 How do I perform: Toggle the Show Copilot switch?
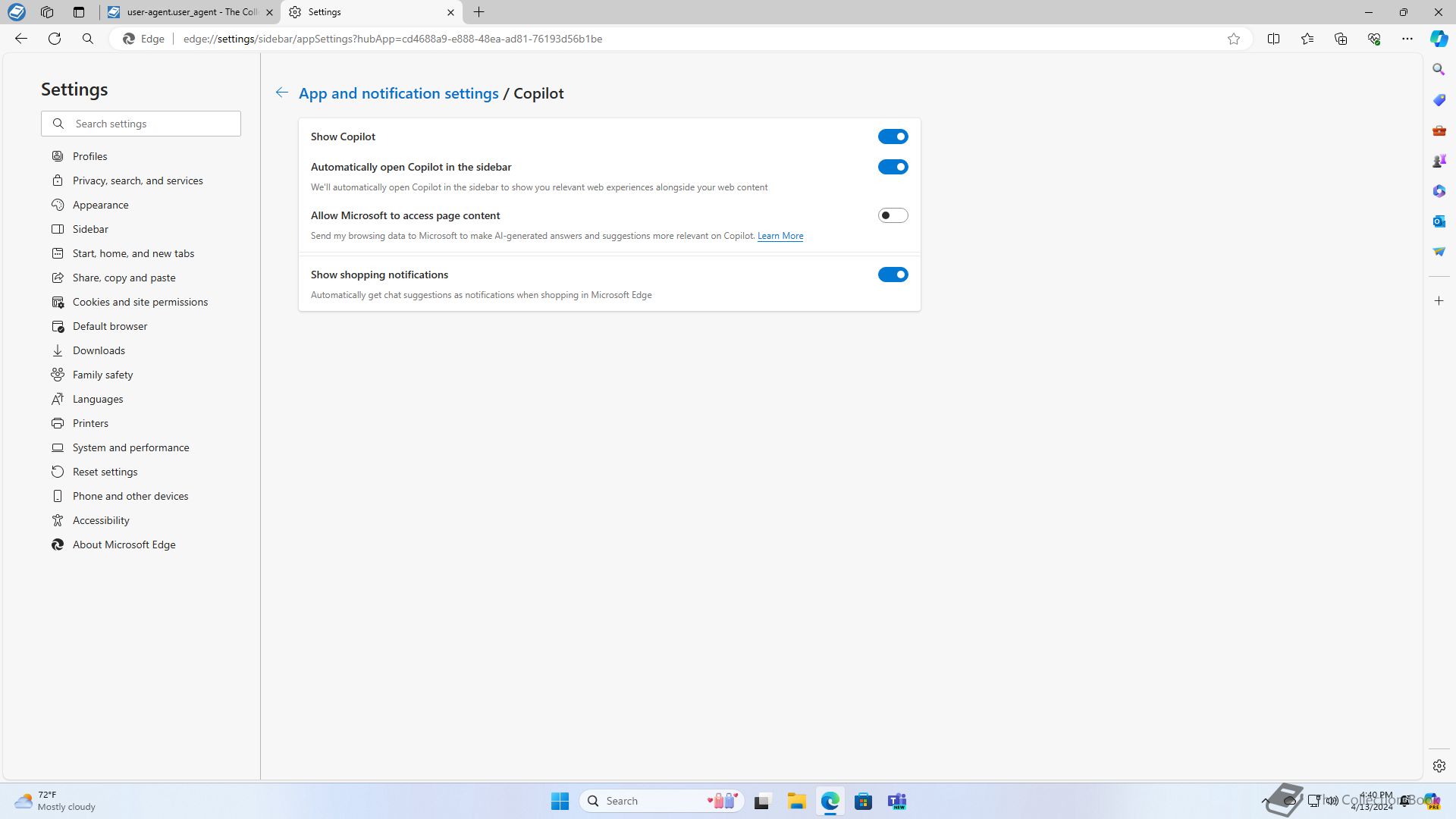click(x=893, y=136)
